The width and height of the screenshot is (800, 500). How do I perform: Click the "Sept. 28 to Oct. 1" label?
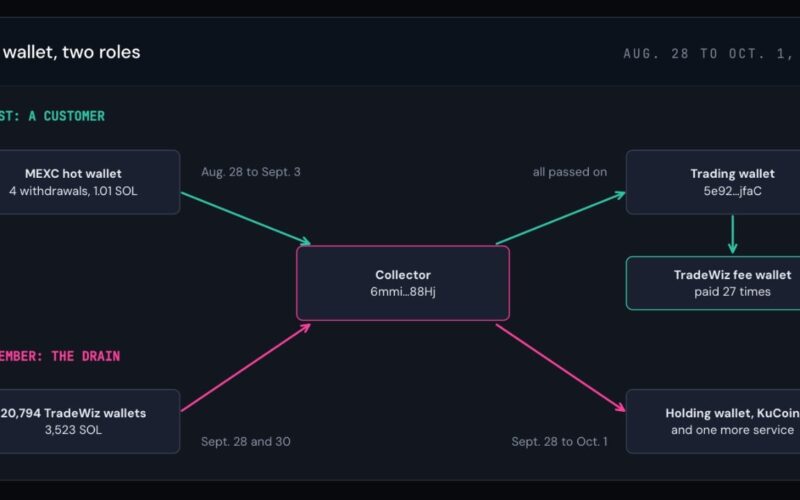tap(559, 441)
